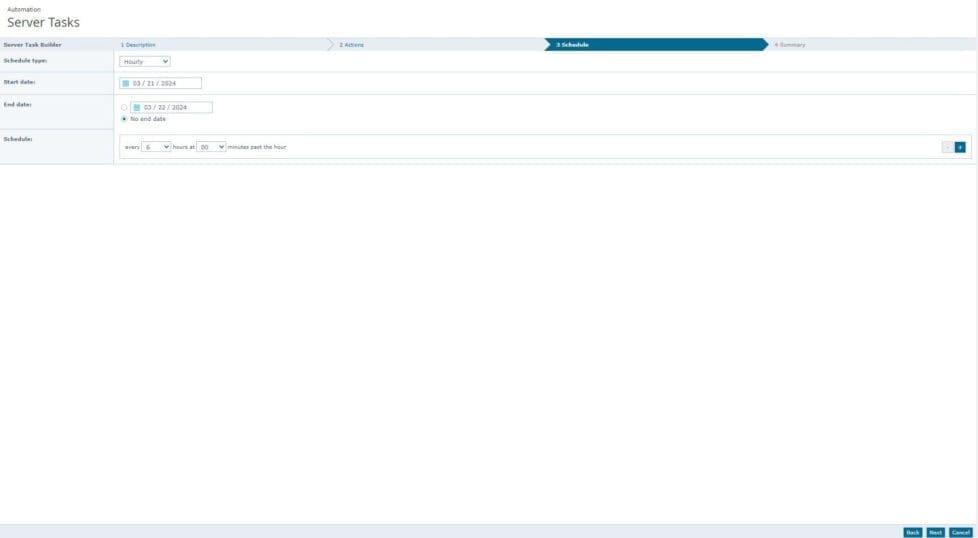Go to the 1 Description step

coord(138,45)
